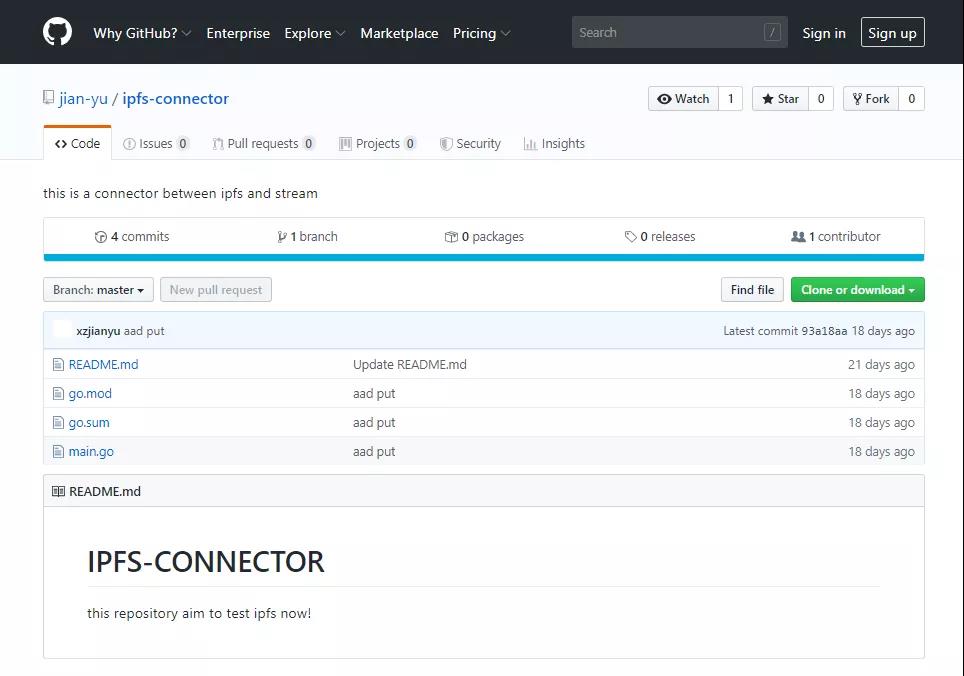
Task: Click the fork count next to Fork
Action: tap(912, 98)
